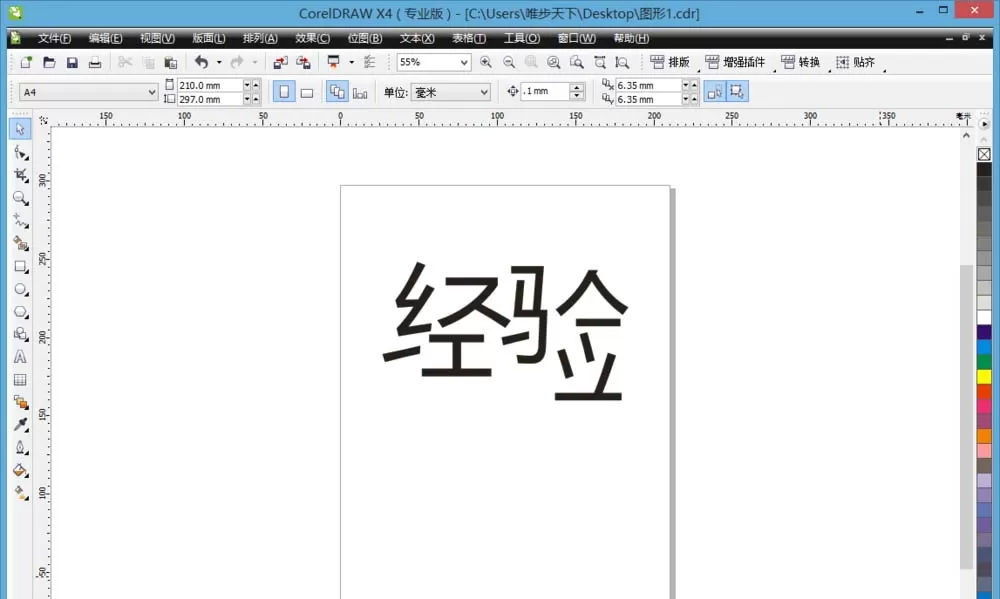1000x599 pixels.
Task: Open the 文本(X) menu
Action: (x=417, y=38)
